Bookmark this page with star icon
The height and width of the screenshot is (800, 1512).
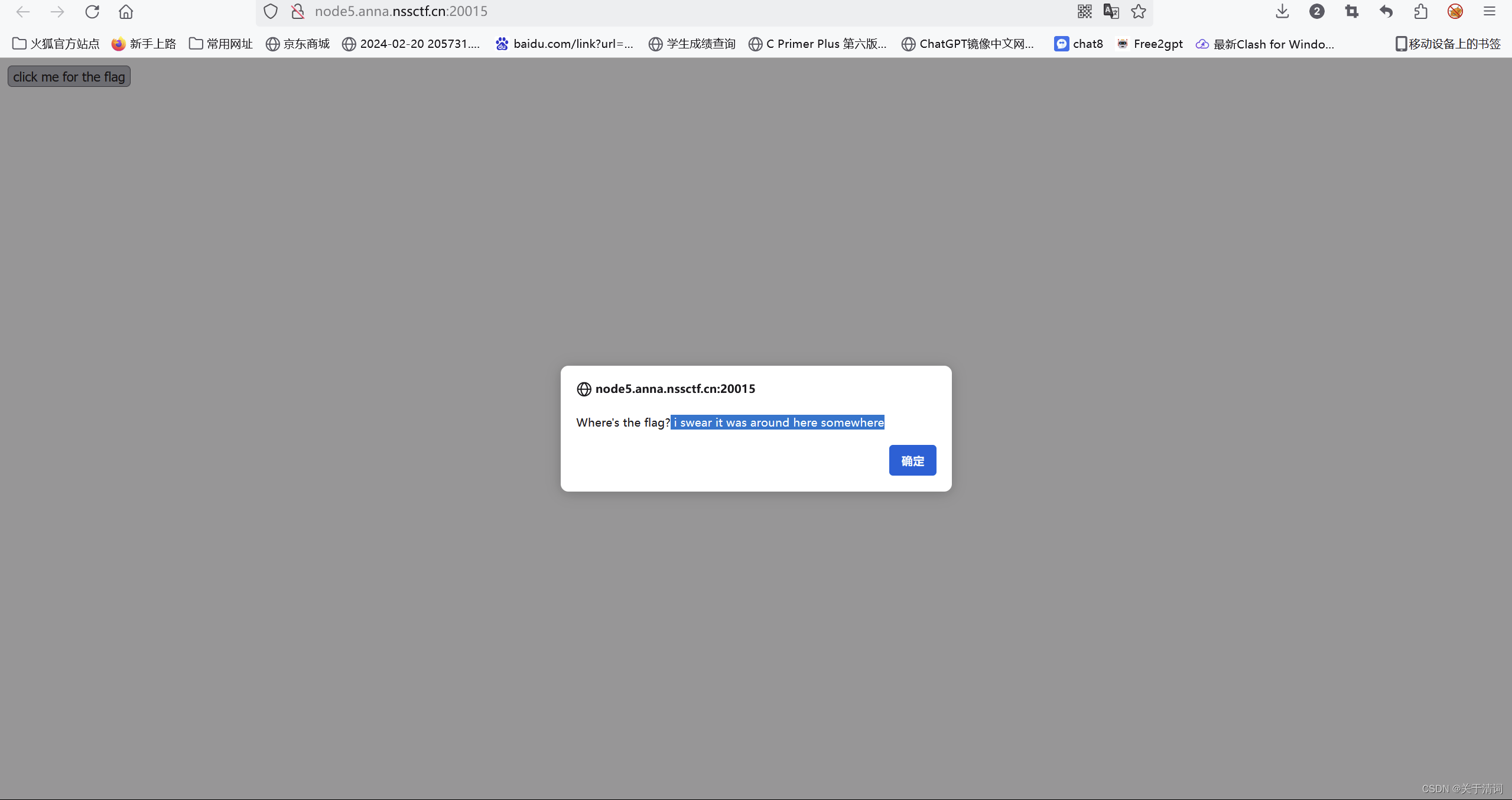tap(1139, 12)
